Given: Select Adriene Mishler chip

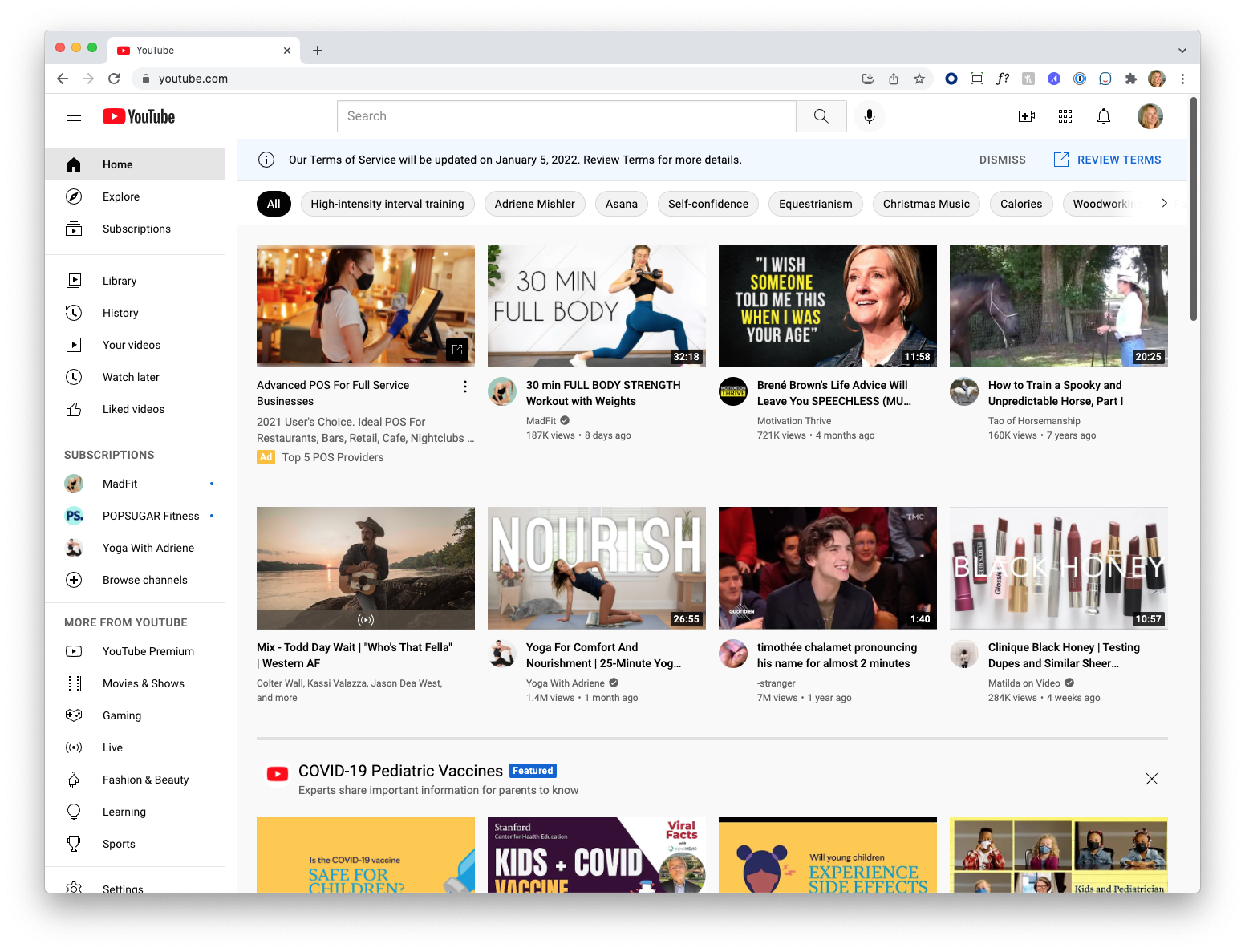Looking at the screenshot, I should click(x=535, y=204).
